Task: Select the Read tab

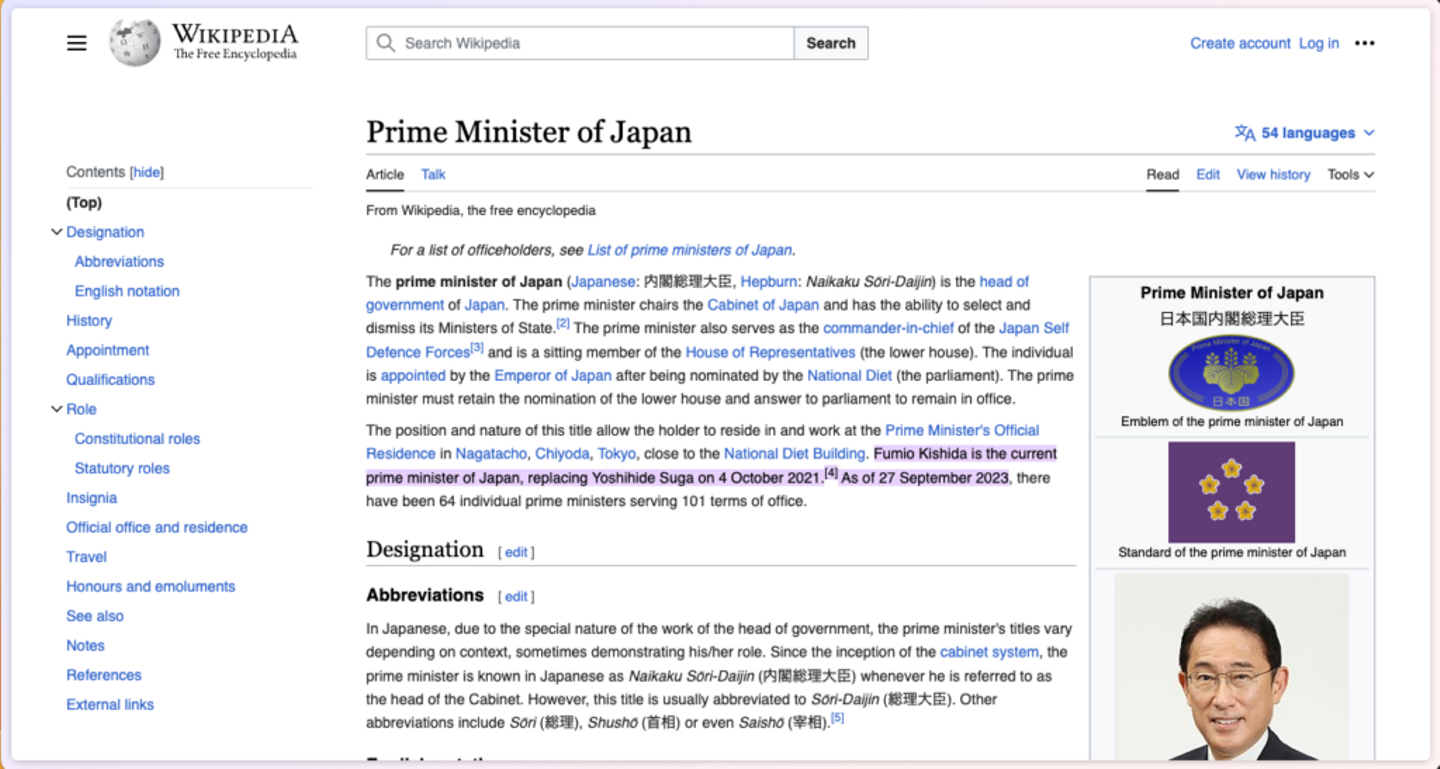Action: click(x=1162, y=174)
